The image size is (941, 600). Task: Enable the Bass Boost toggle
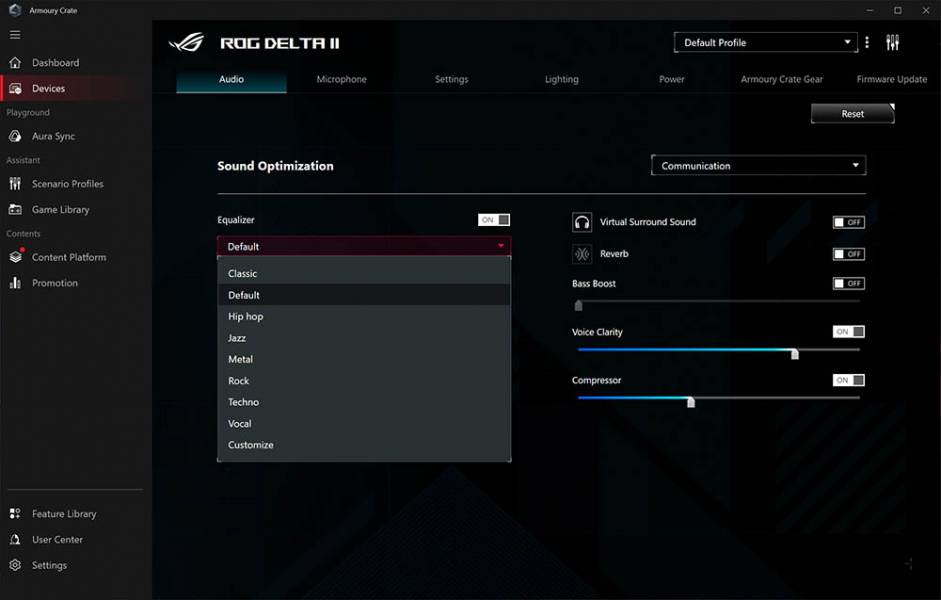[849, 283]
